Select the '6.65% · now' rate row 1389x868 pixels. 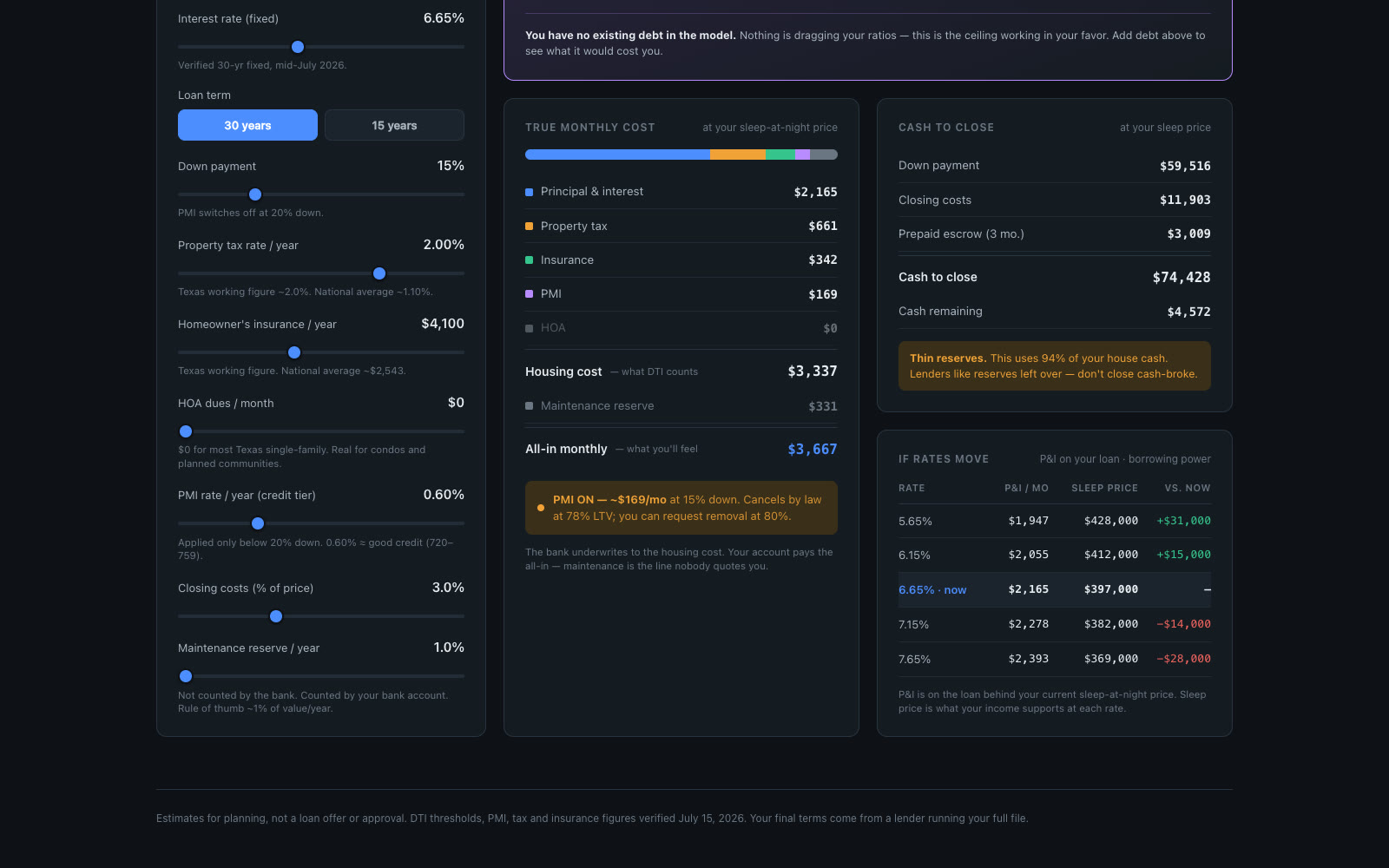pos(1055,590)
